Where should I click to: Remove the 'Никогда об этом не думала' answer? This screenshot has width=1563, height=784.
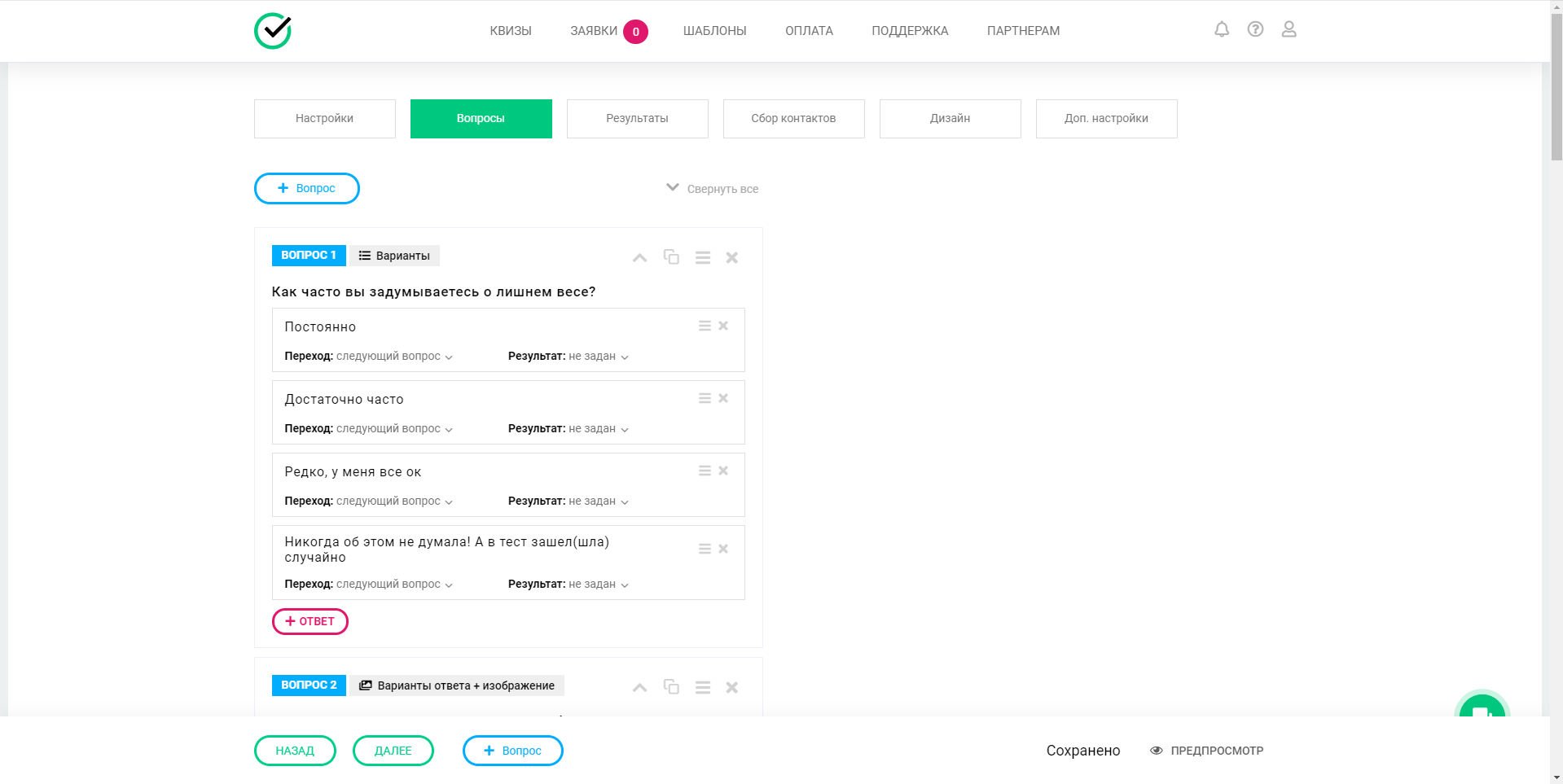(x=723, y=549)
